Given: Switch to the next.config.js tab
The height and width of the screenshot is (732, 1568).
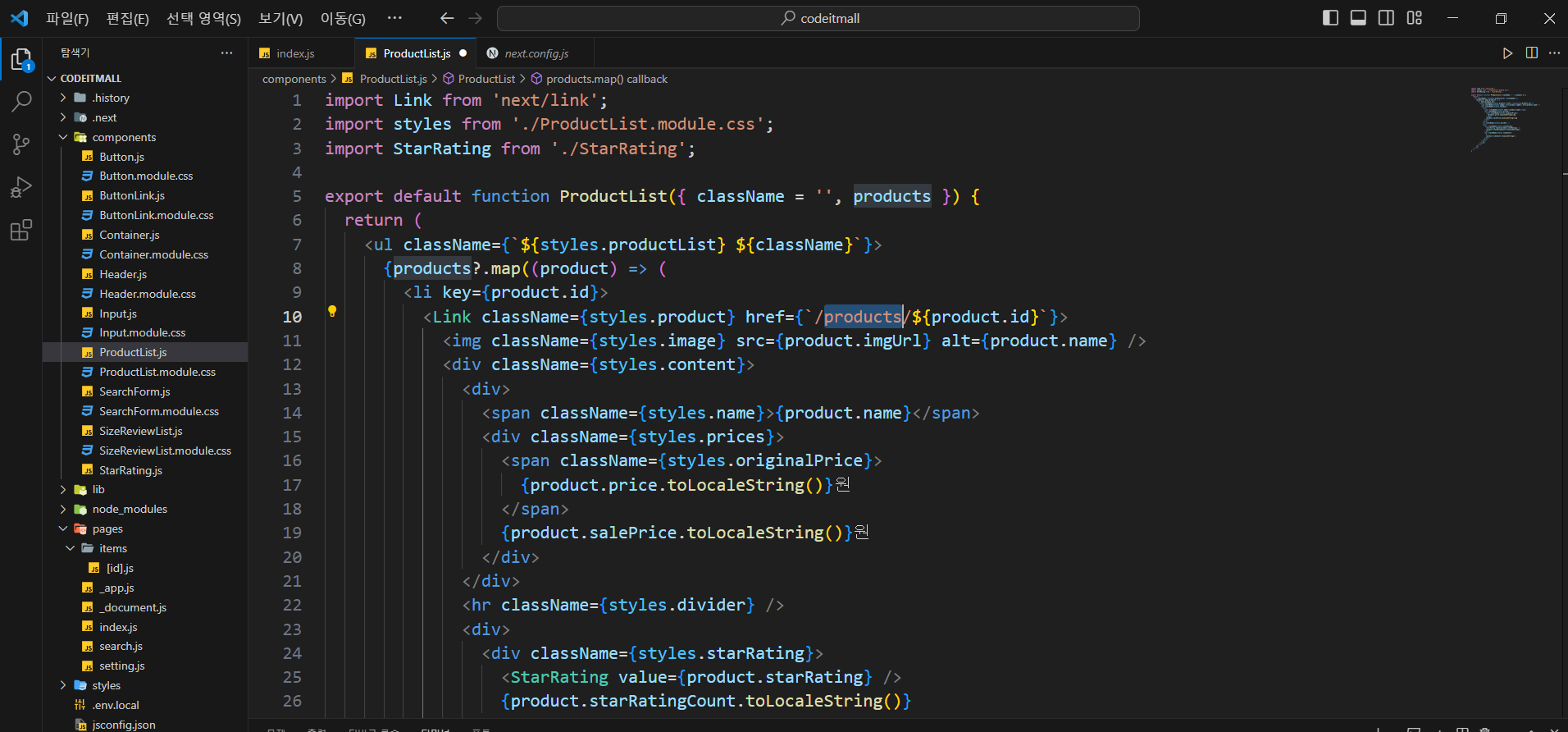Looking at the screenshot, I should 536,53.
